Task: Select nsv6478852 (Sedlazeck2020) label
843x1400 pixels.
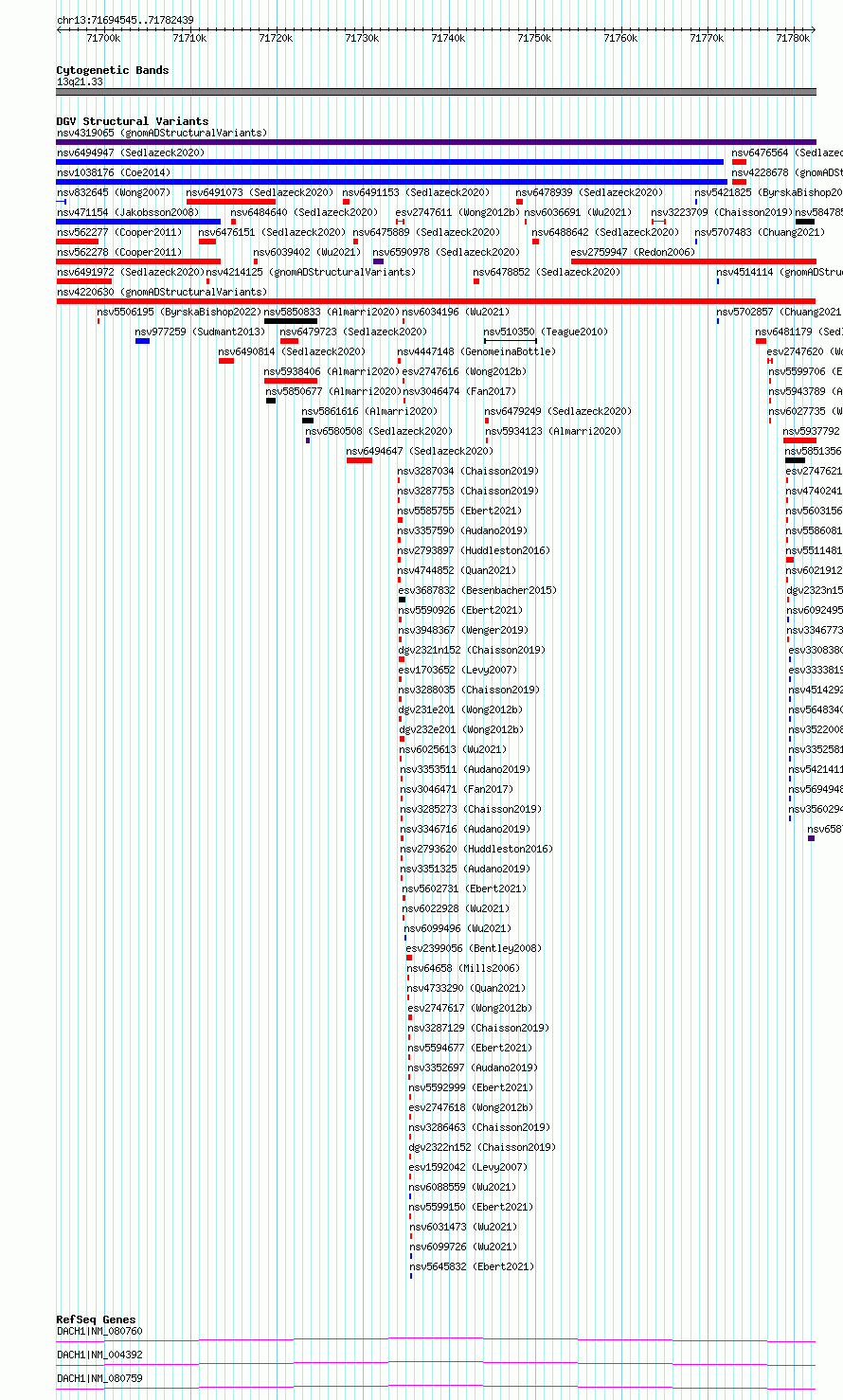Action: coord(547,272)
